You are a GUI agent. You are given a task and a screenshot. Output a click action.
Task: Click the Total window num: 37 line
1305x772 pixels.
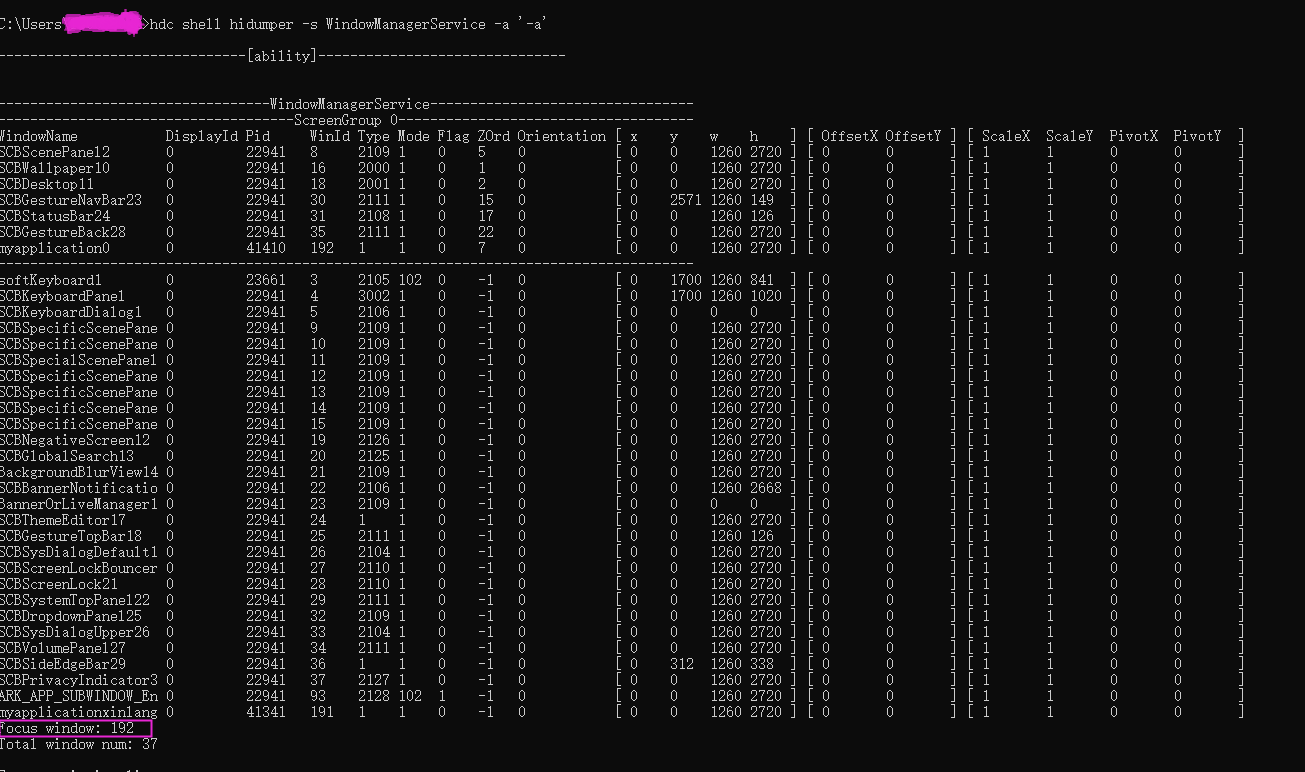[79, 744]
